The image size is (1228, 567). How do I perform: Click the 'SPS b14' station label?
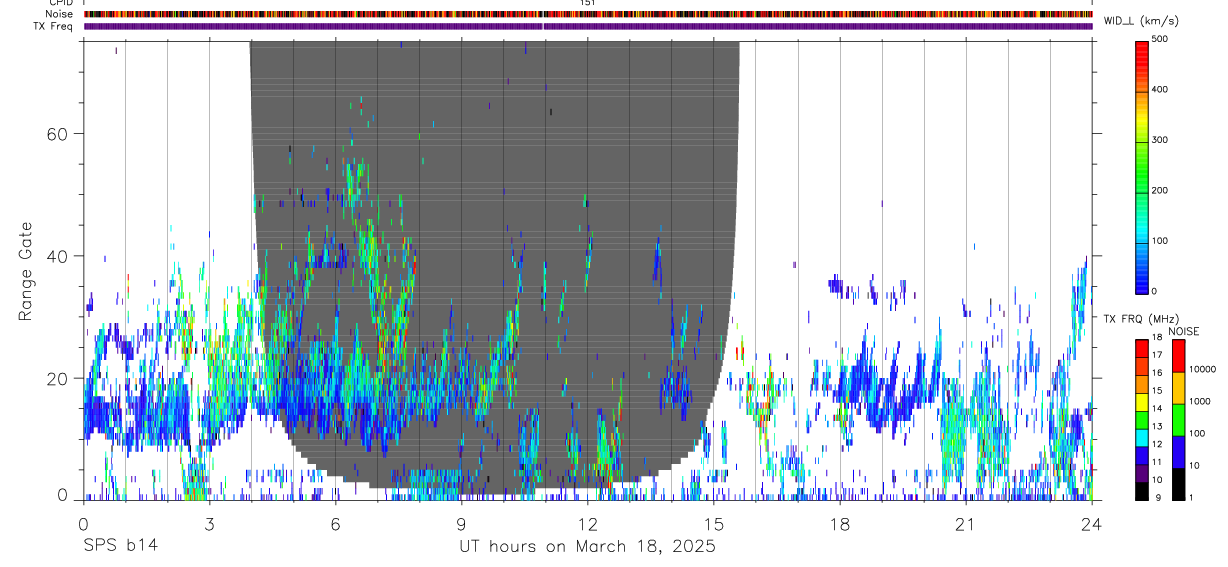pos(119,547)
